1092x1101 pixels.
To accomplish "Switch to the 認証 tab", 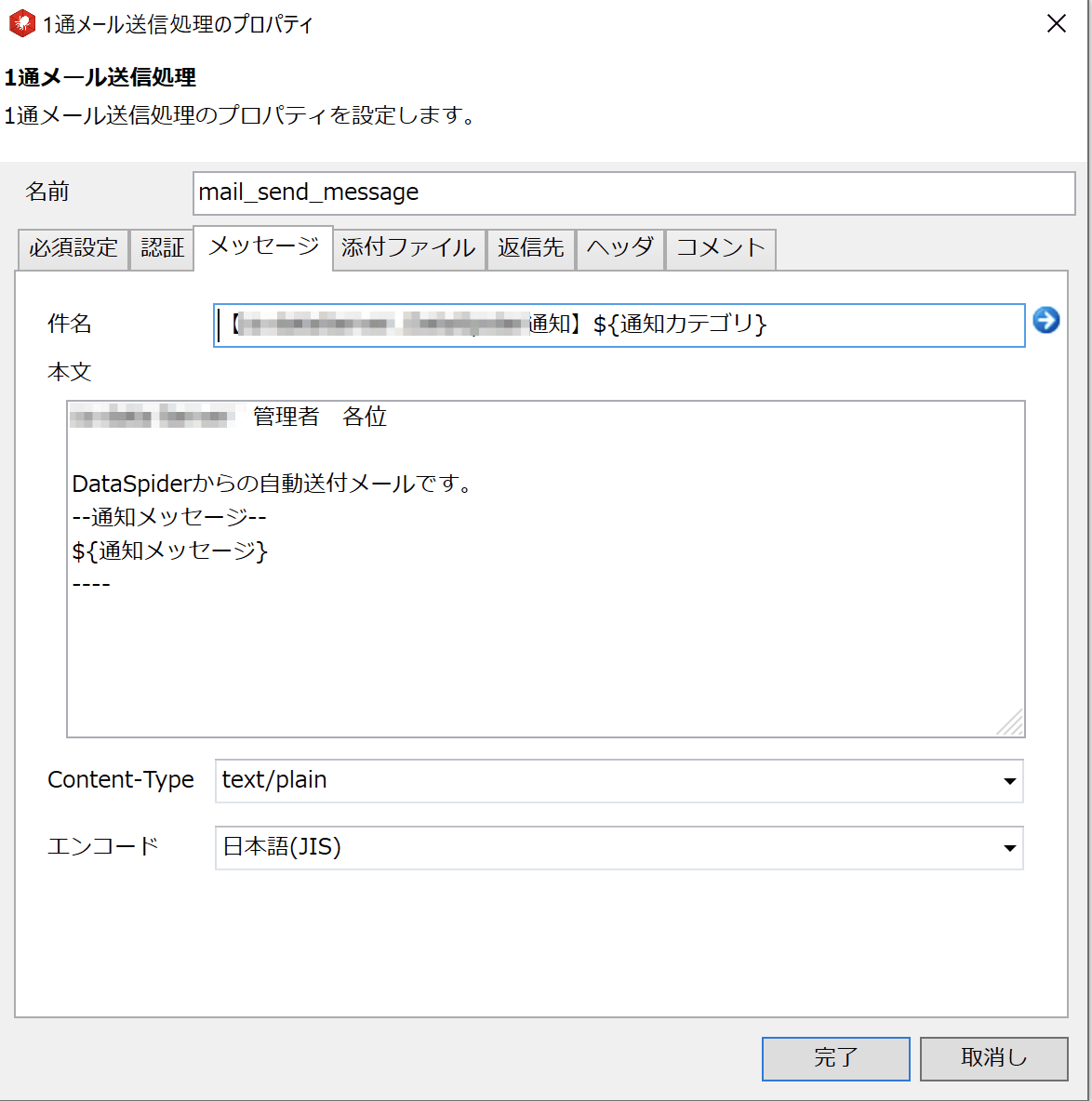I will 161,248.
